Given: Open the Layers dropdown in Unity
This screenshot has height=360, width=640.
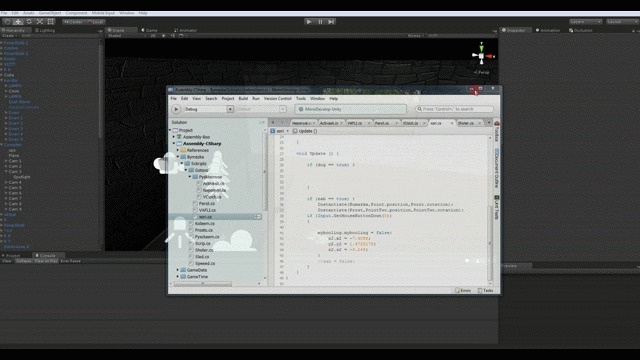Looking at the screenshot, I should click(586, 22).
